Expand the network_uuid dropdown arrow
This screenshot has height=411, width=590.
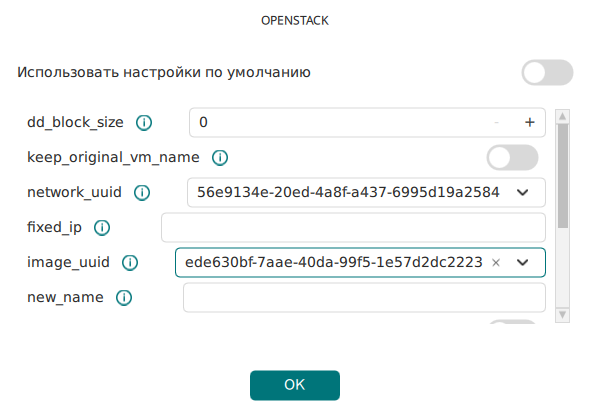pos(523,193)
